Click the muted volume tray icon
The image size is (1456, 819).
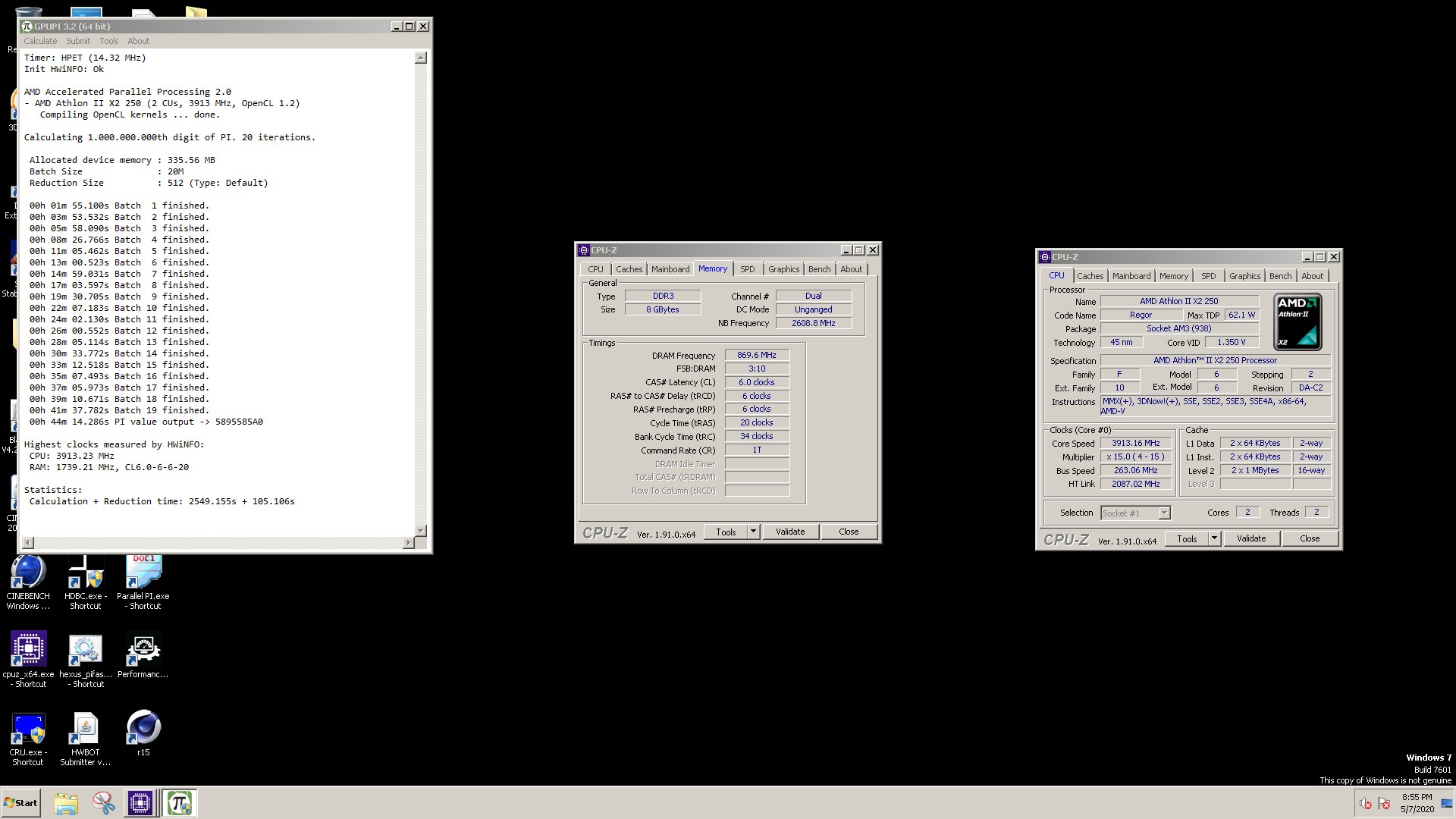coord(1366,804)
